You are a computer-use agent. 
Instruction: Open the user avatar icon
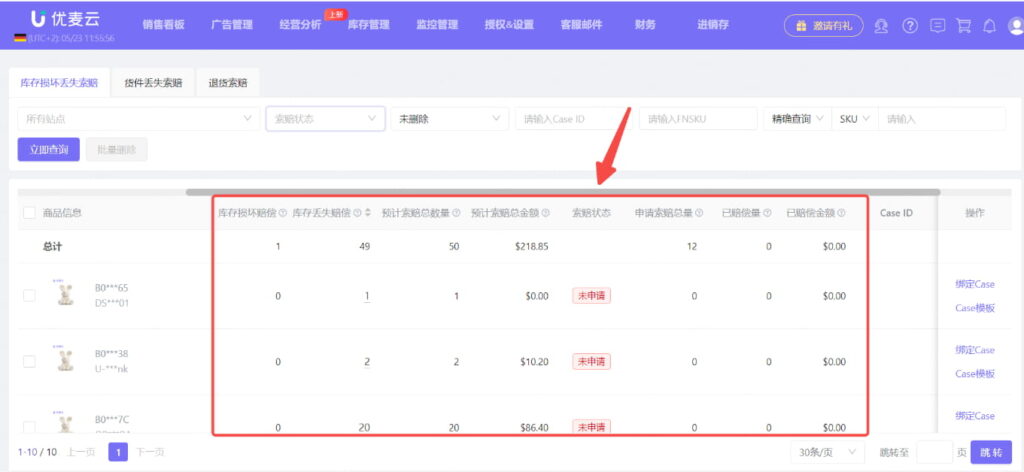(x=1016, y=25)
